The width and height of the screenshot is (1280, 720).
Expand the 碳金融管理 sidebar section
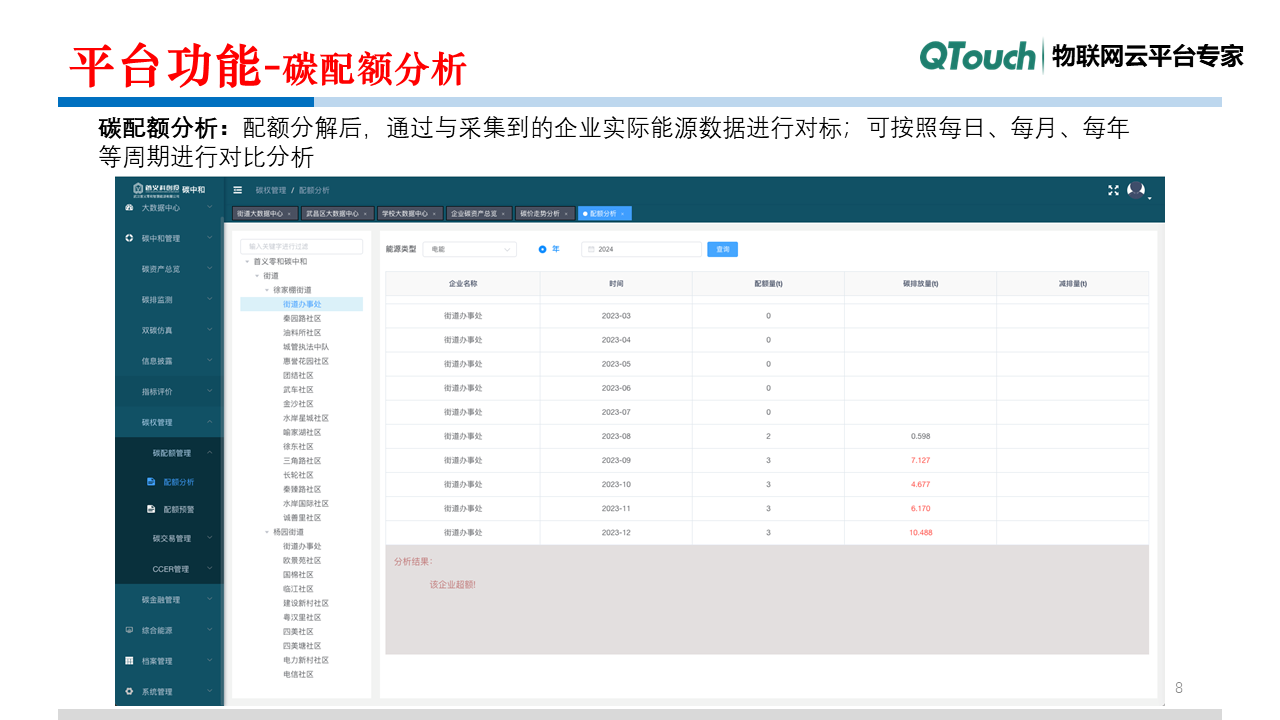click(x=160, y=599)
